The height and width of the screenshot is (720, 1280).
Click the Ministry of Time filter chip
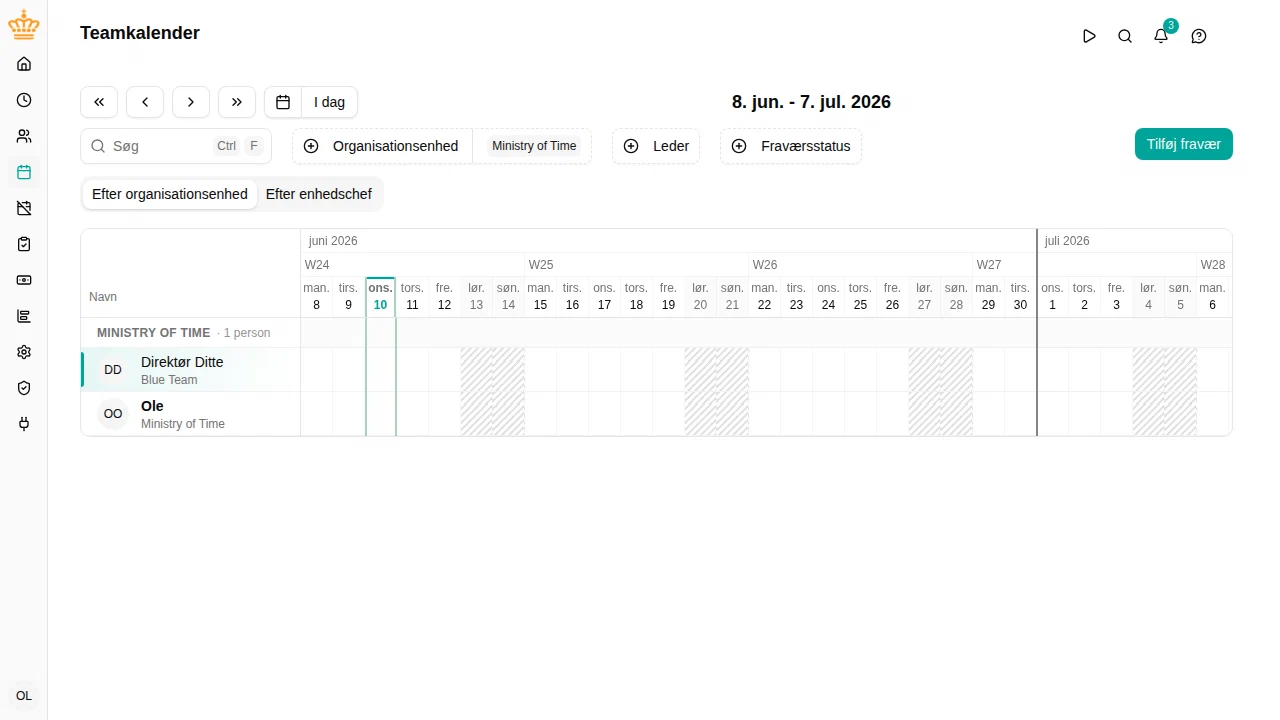tap(534, 146)
